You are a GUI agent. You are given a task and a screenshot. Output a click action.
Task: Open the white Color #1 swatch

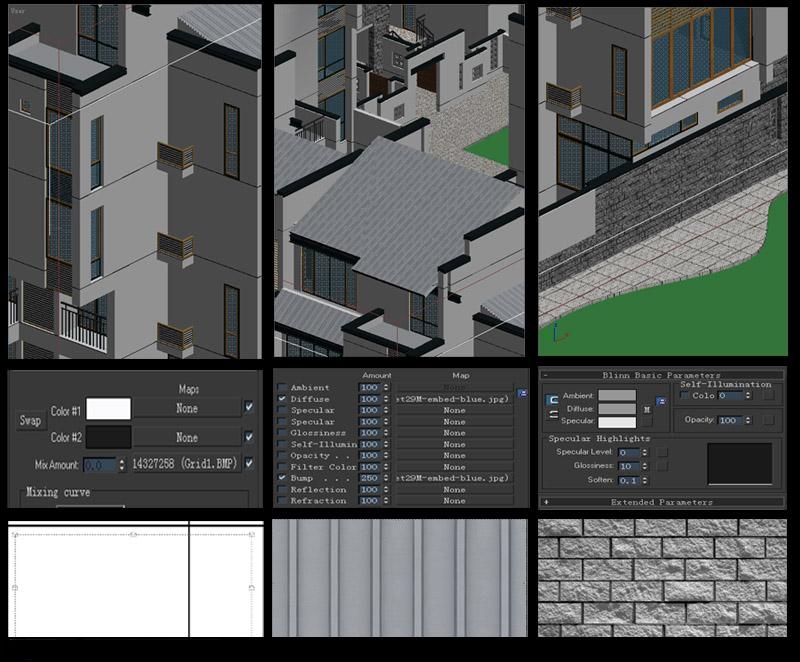pyautogui.click(x=108, y=409)
